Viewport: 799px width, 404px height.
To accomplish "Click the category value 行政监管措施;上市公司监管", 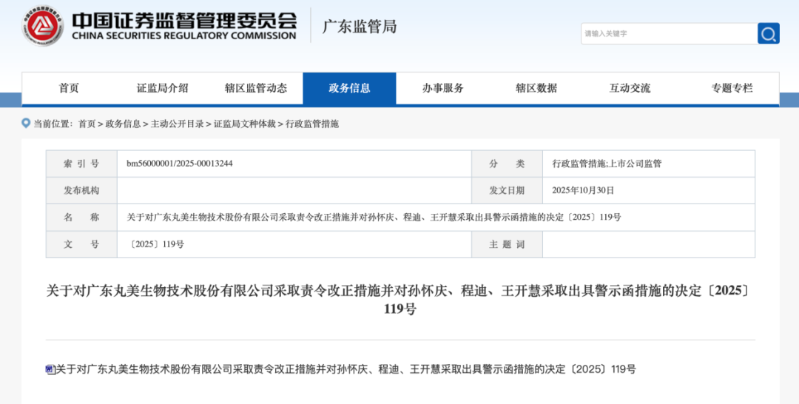I will tap(607, 164).
